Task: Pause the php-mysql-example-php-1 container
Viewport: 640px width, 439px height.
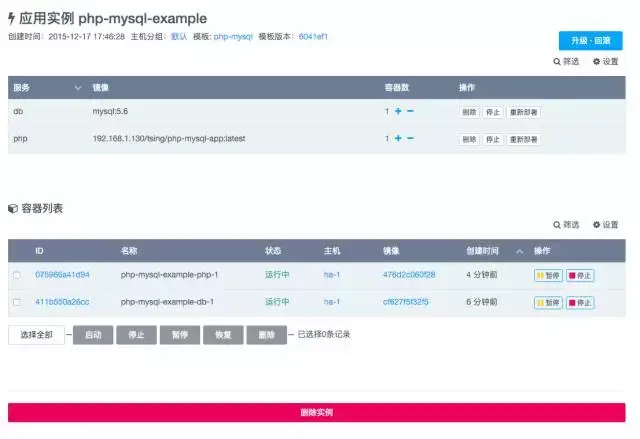Action: [x=548, y=276]
